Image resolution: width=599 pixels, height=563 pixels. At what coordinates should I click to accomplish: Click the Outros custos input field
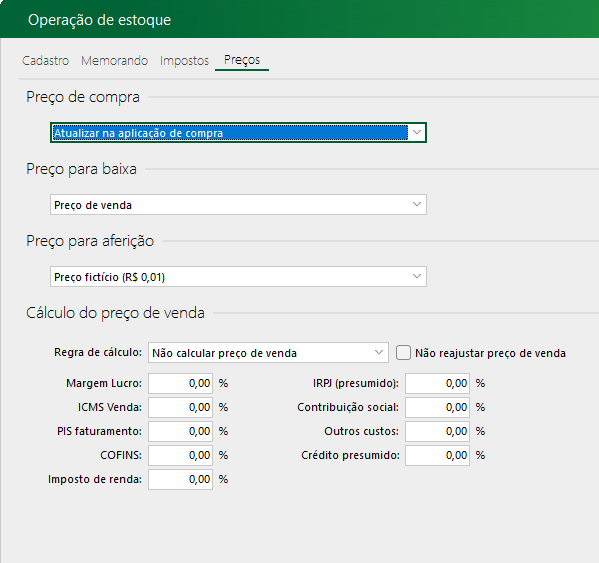point(437,431)
